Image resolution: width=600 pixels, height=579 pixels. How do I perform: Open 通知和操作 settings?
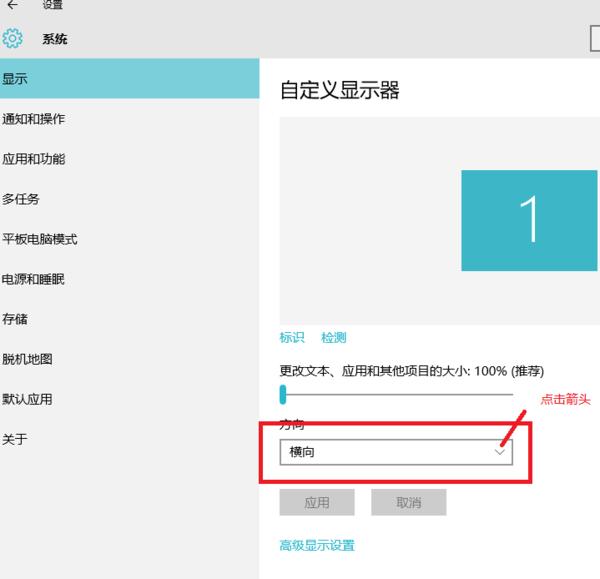(34, 119)
